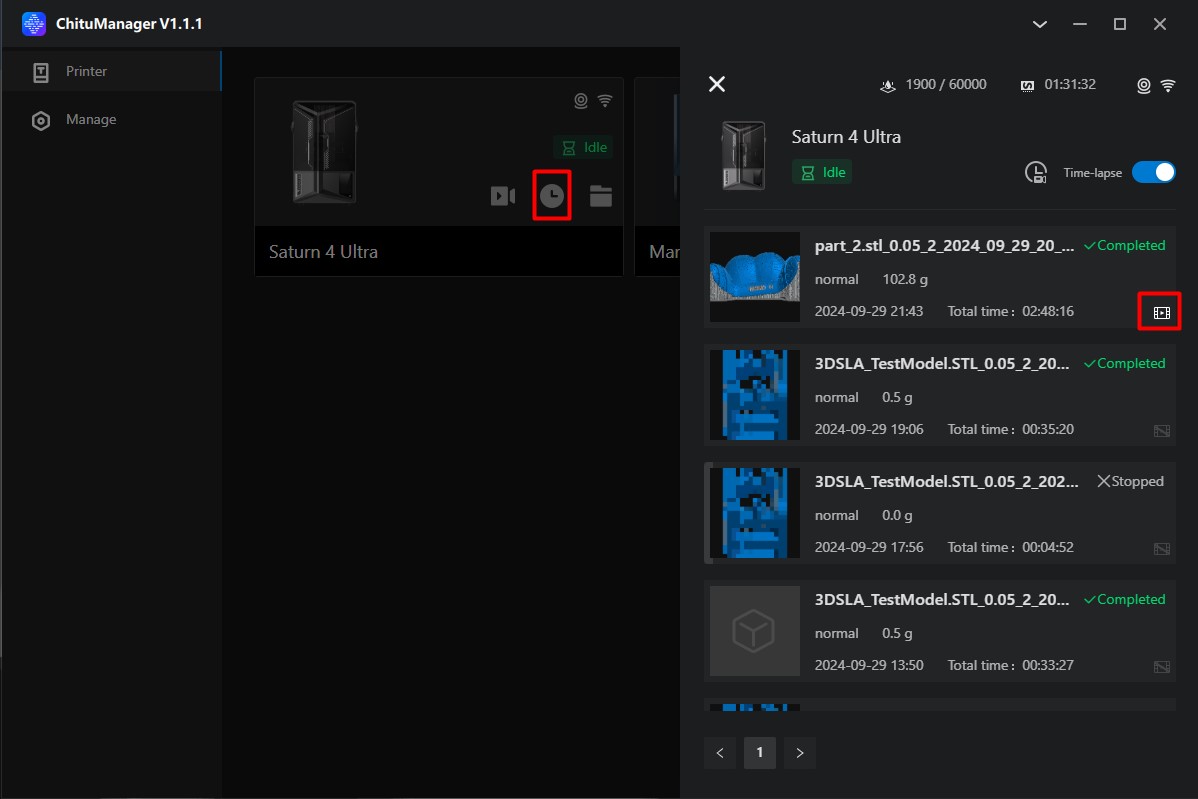The height and width of the screenshot is (799, 1198).
Task: Disable the Time-lapse toggle switch
Action: [x=1153, y=172]
